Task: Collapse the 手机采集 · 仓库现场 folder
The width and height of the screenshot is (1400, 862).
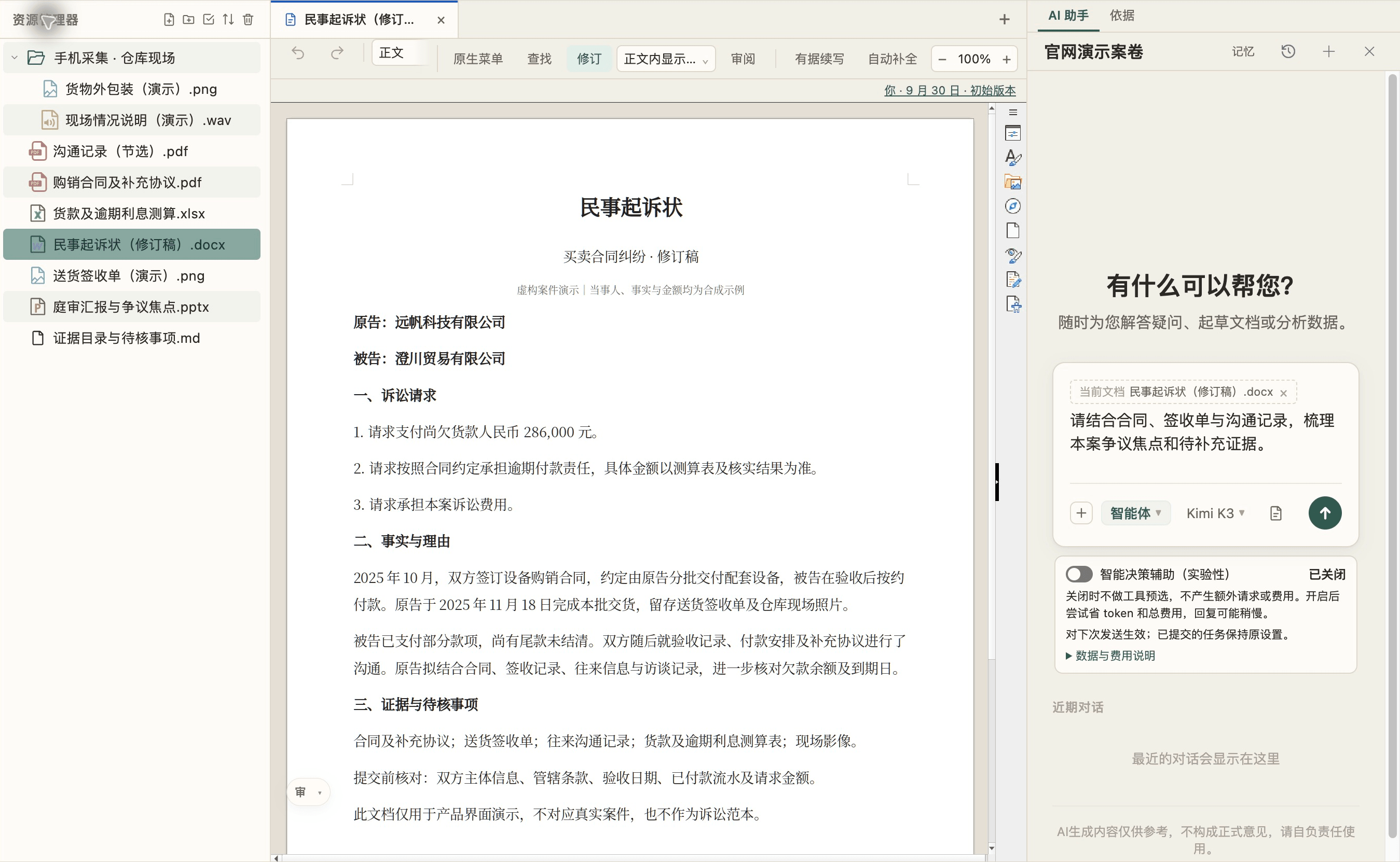Action: 15,58
